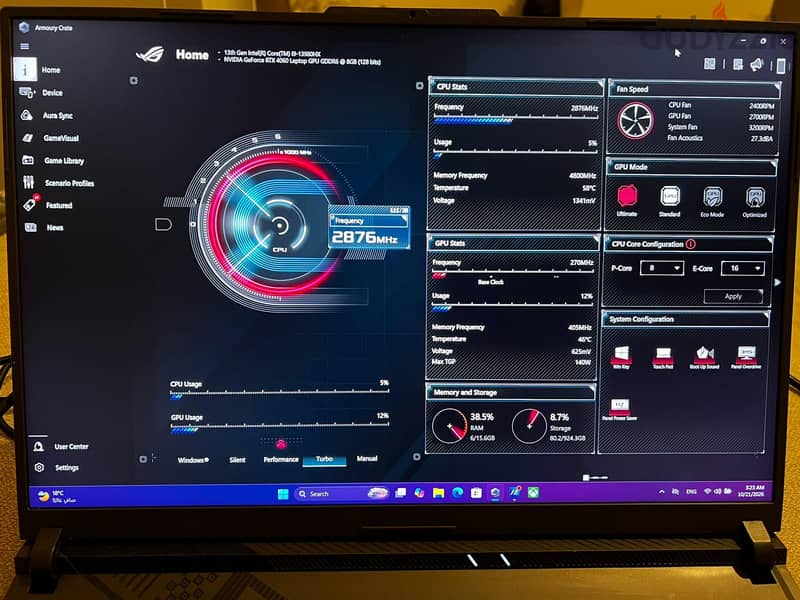Toggle the Touch Pad setting
Image resolution: width=800 pixels, height=600 pixels.
(x=663, y=357)
